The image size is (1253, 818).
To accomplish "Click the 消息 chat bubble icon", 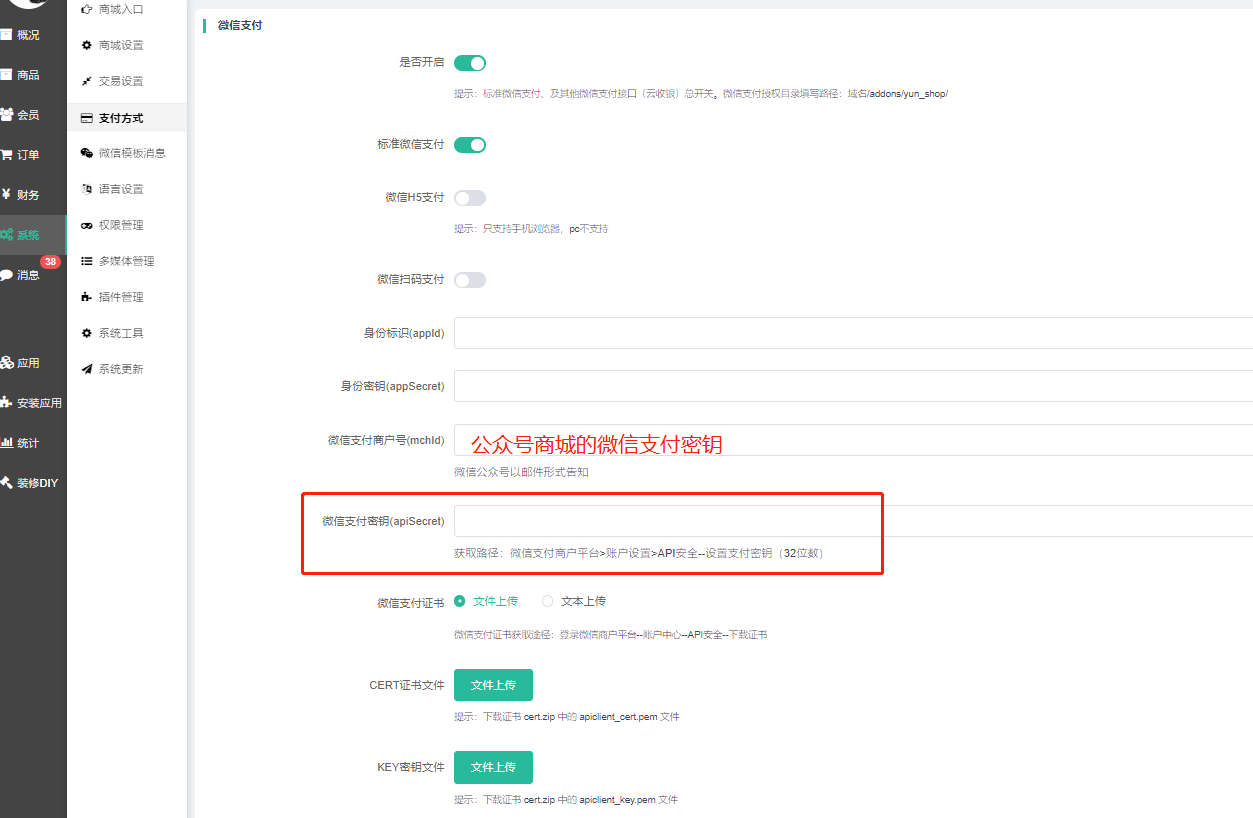I will point(6,275).
